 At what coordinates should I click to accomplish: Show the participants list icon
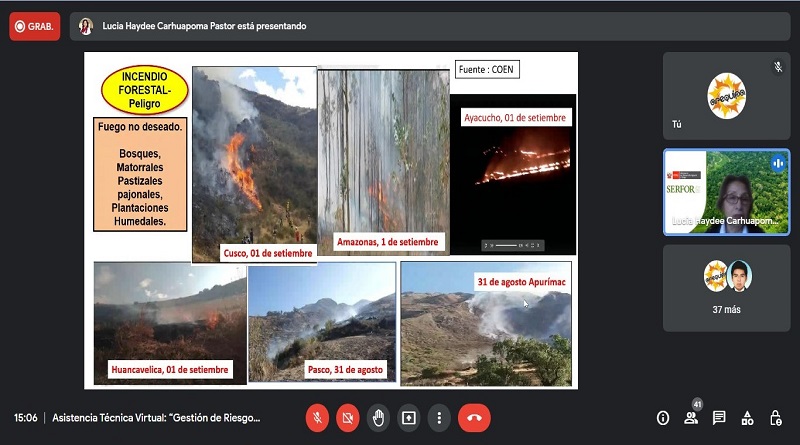[x=691, y=418]
